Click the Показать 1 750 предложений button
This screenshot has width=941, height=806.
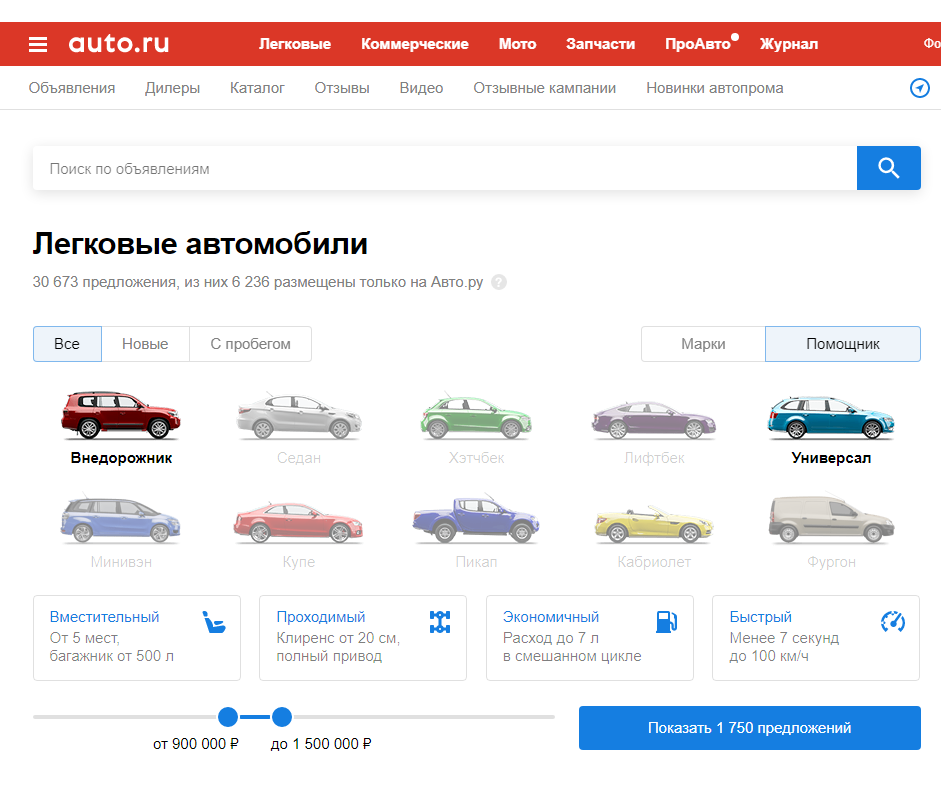click(x=749, y=728)
